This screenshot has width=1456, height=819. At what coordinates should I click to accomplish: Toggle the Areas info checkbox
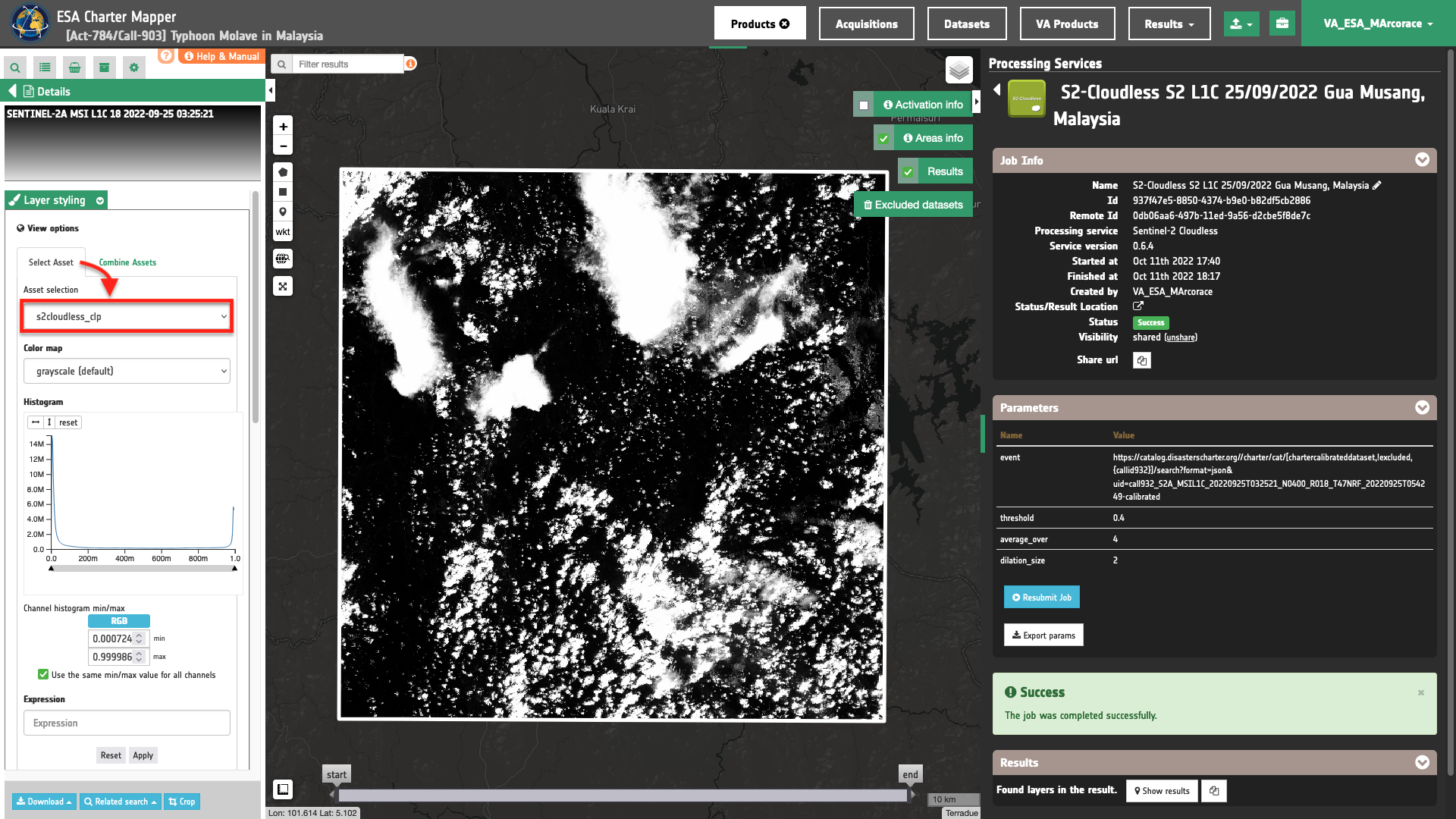coord(883,139)
